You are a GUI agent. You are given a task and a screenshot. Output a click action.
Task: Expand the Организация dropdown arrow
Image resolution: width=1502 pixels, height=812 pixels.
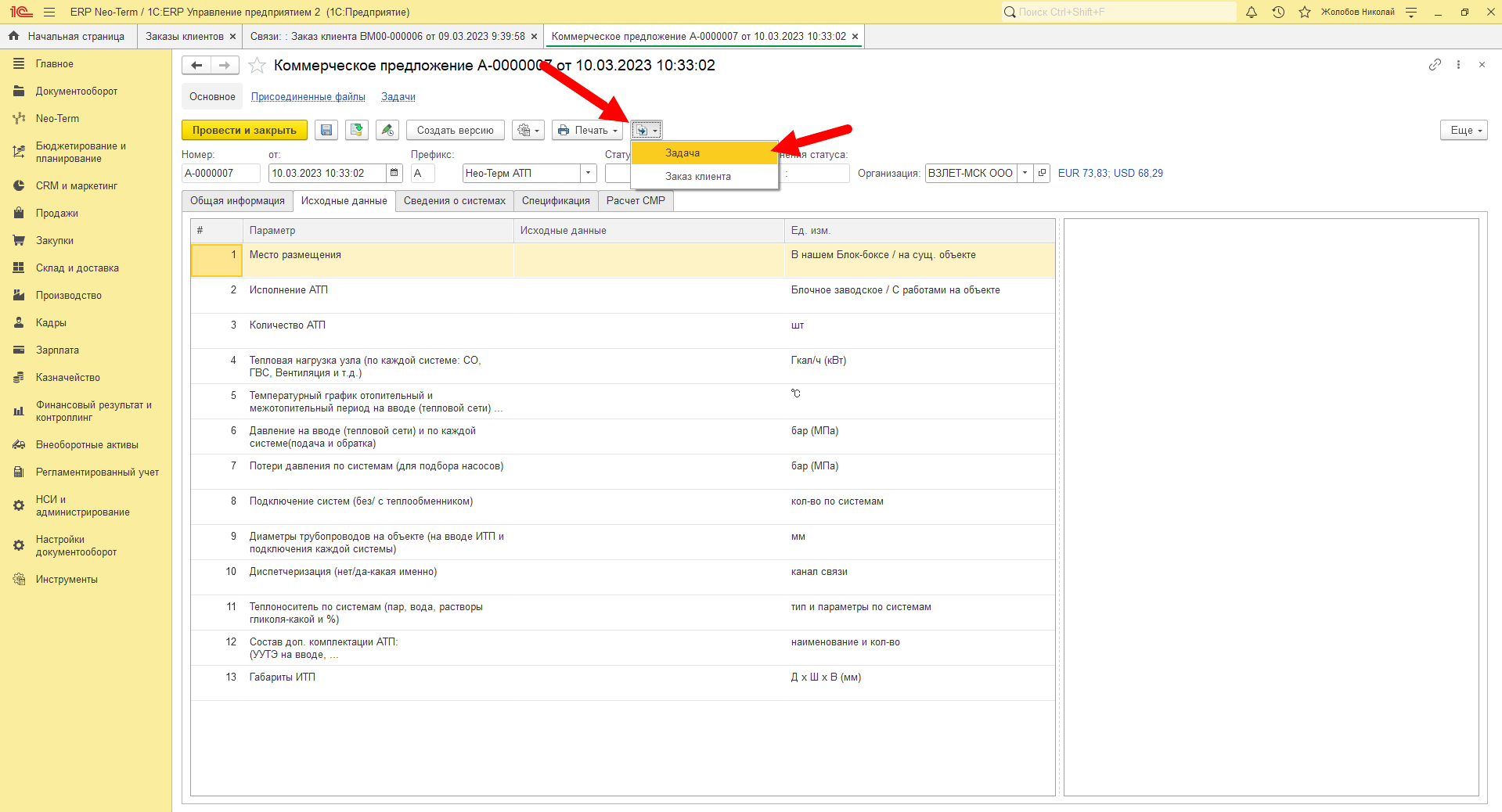pyautogui.click(x=1025, y=173)
